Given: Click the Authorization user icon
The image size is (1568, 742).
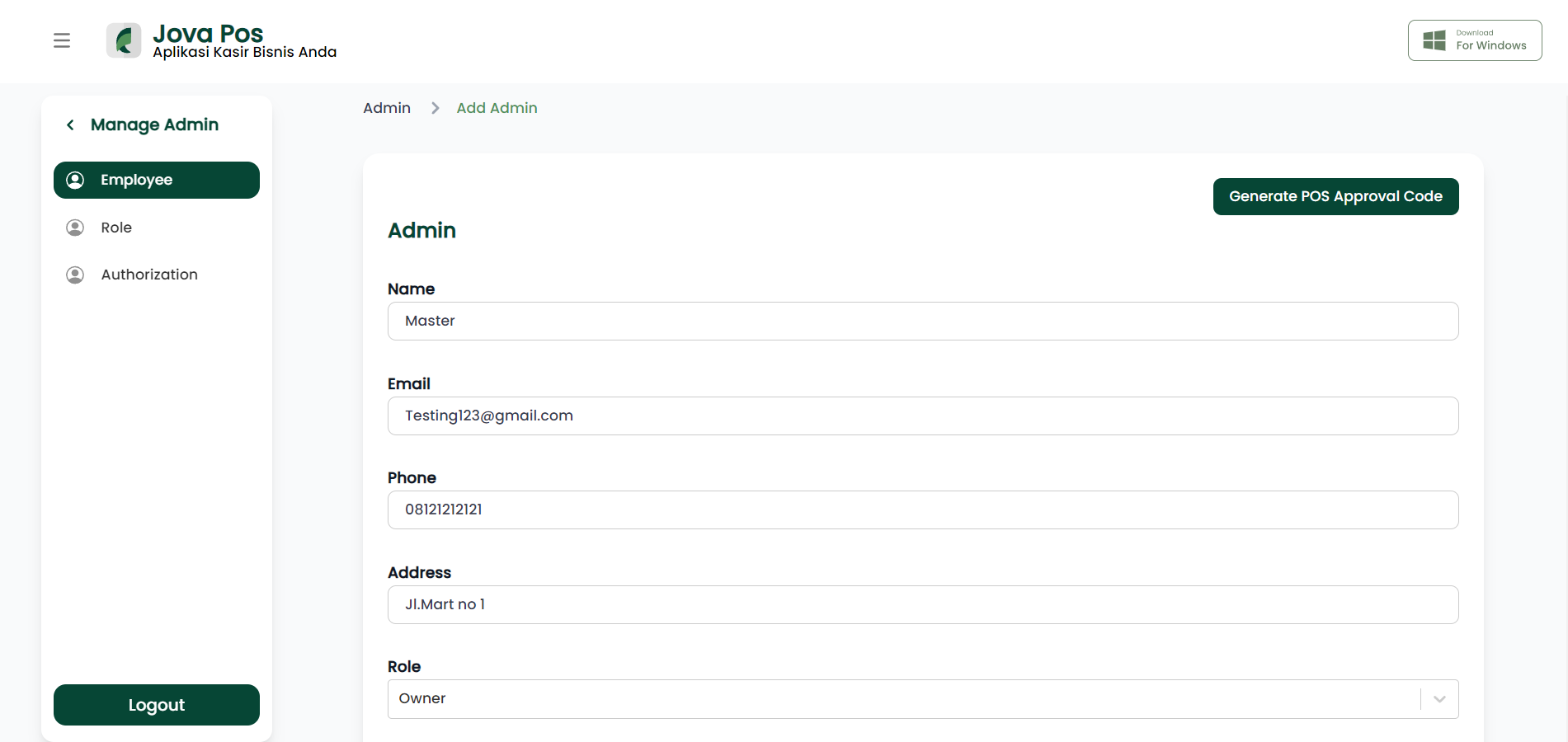Looking at the screenshot, I should pos(75,275).
